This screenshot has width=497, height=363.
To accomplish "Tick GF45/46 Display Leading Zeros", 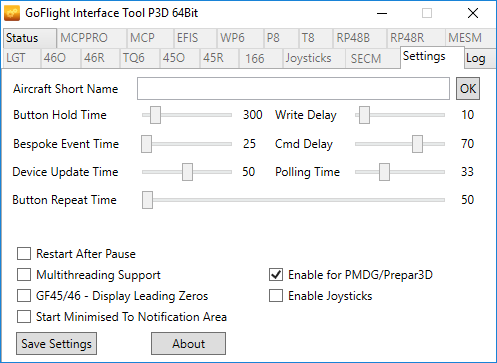I will (x=24, y=296).
